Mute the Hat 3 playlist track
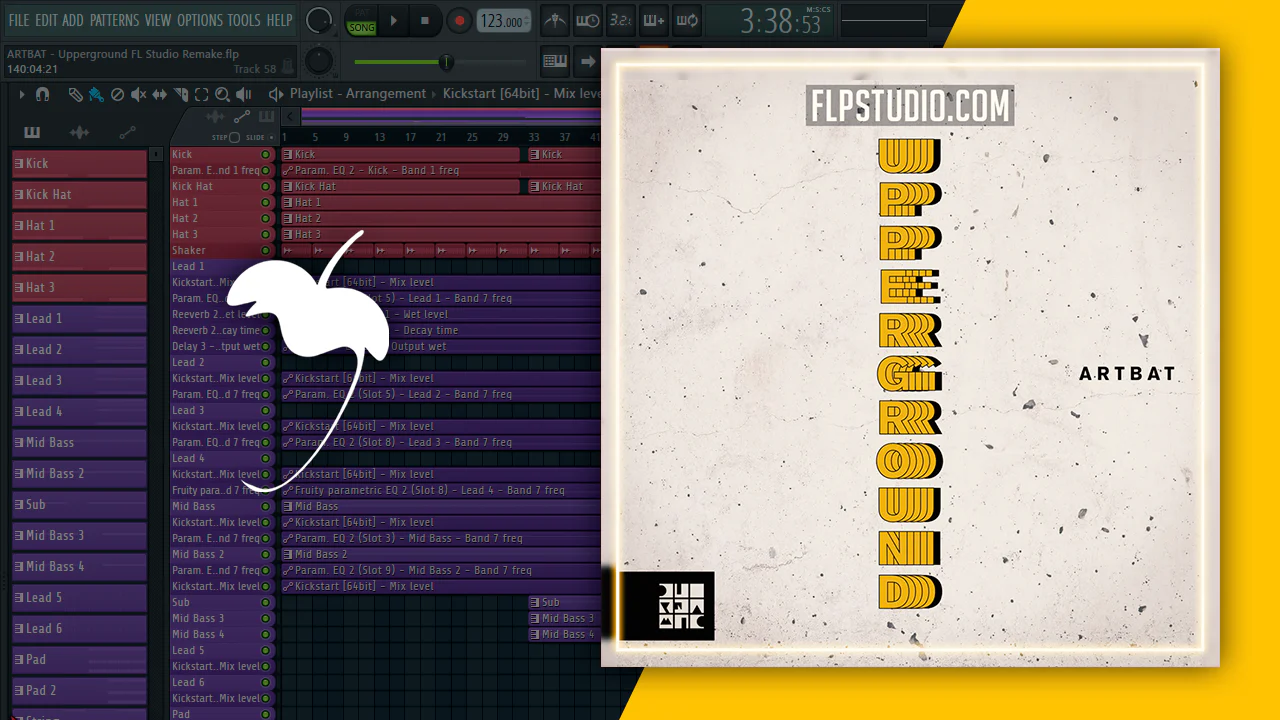This screenshot has height=720, width=1280. click(266, 235)
